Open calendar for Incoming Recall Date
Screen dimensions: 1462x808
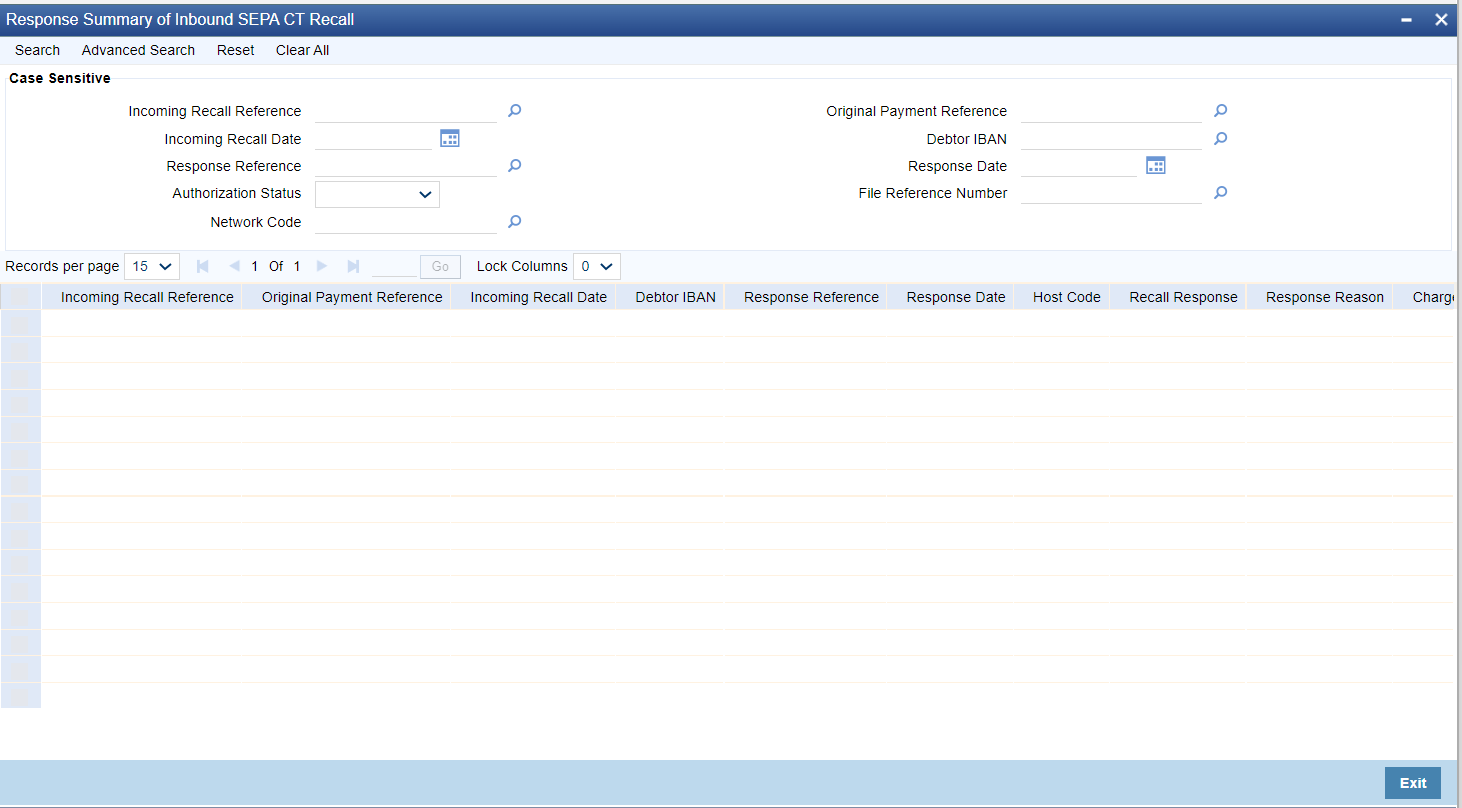pyautogui.click(x=450, y=138)
